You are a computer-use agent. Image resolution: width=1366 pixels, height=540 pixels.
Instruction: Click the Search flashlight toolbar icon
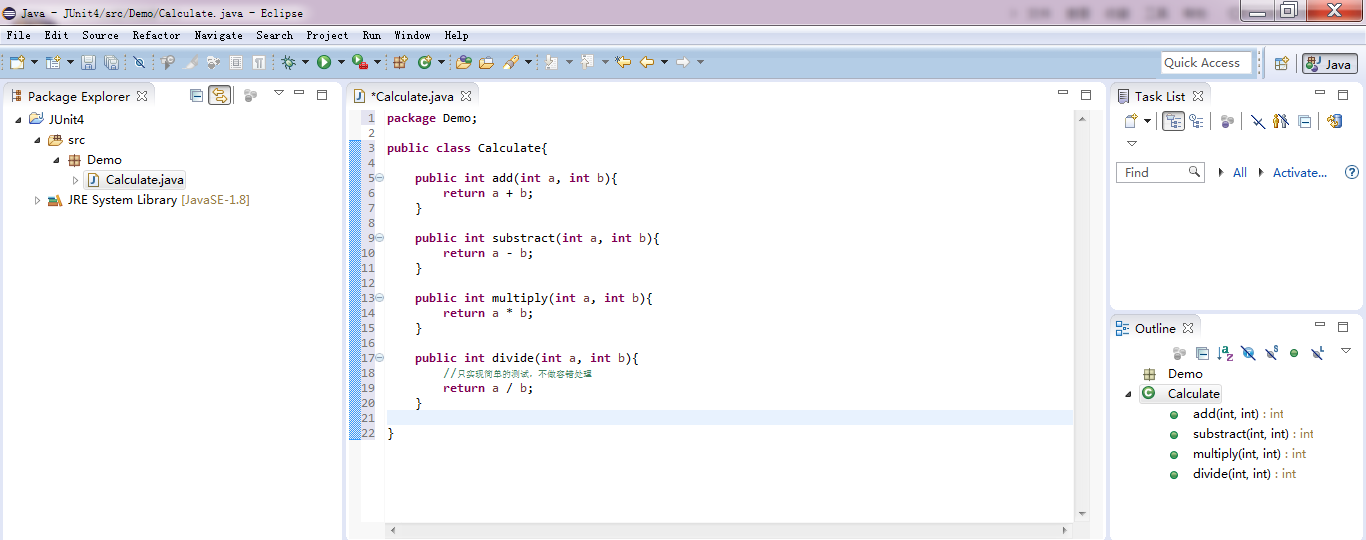(x=511, y=62)
